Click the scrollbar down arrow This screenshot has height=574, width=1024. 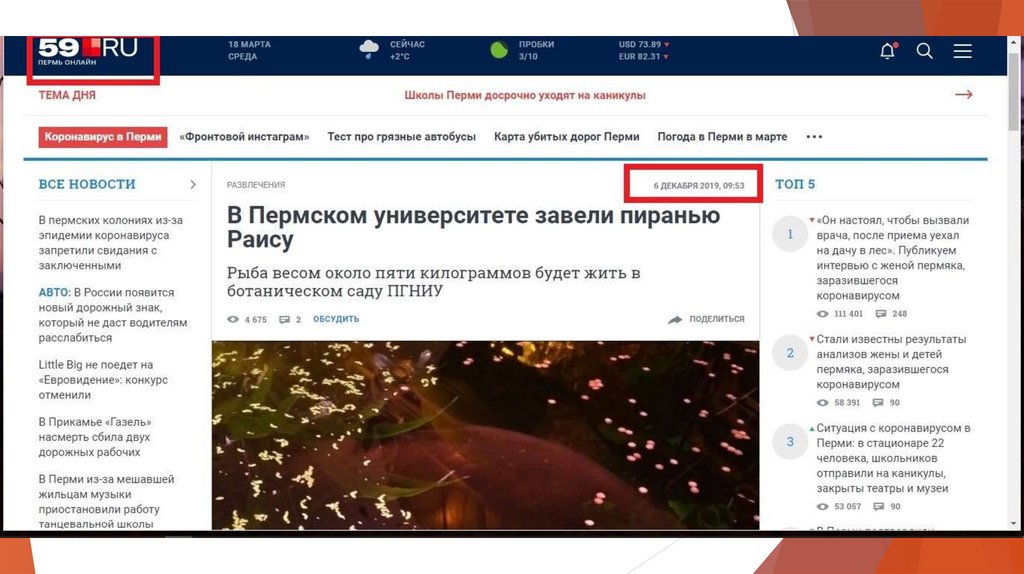click(x=1014, y=524)
